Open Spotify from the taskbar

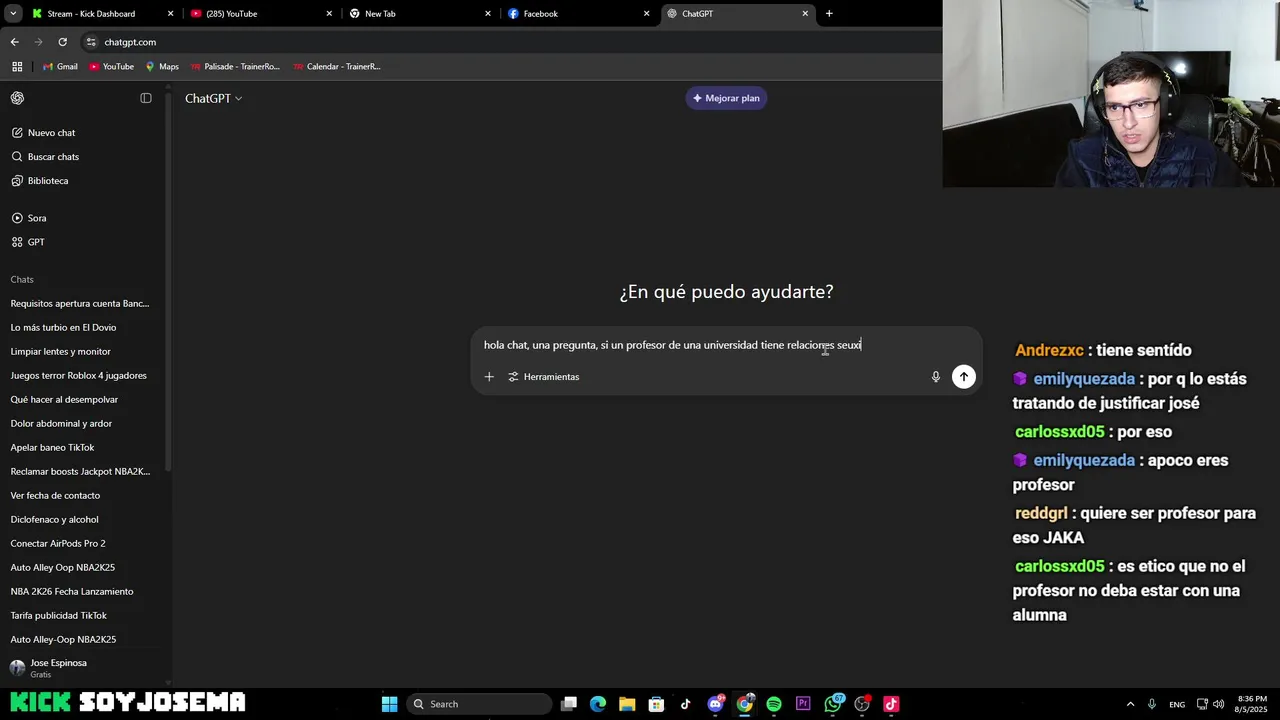point(774,704)
